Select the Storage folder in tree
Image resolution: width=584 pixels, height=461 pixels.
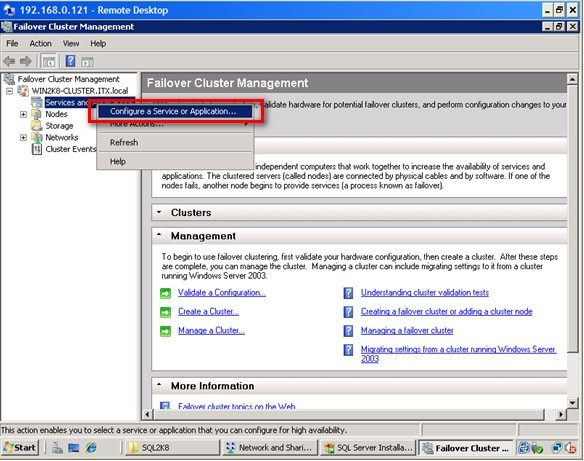tap(59, 126)
